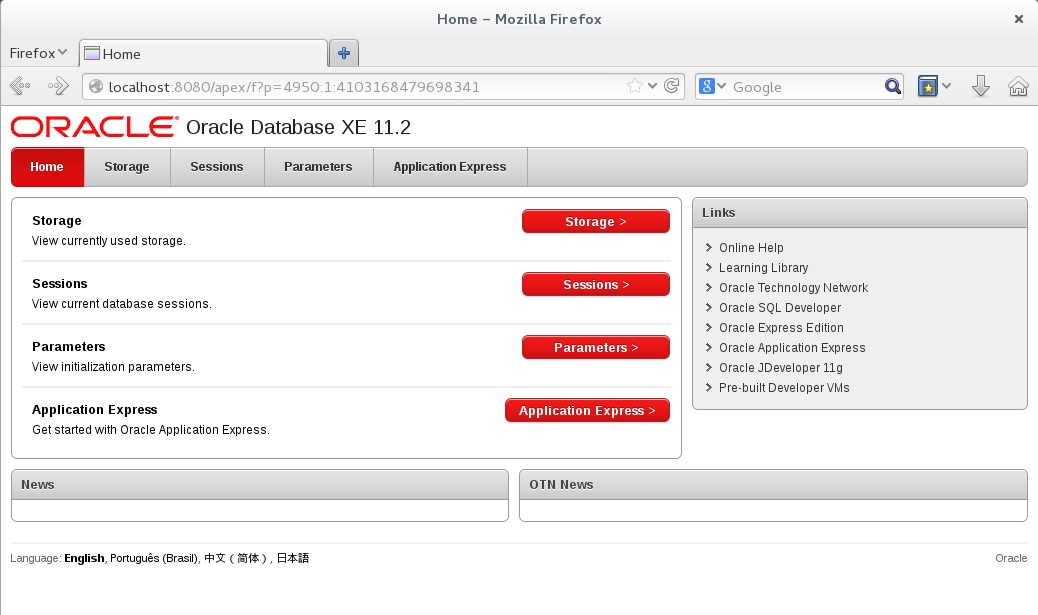Expand the Firefox application menu
The height and width of the screenshot is (615, 1038).
click(x=38, y=53)
